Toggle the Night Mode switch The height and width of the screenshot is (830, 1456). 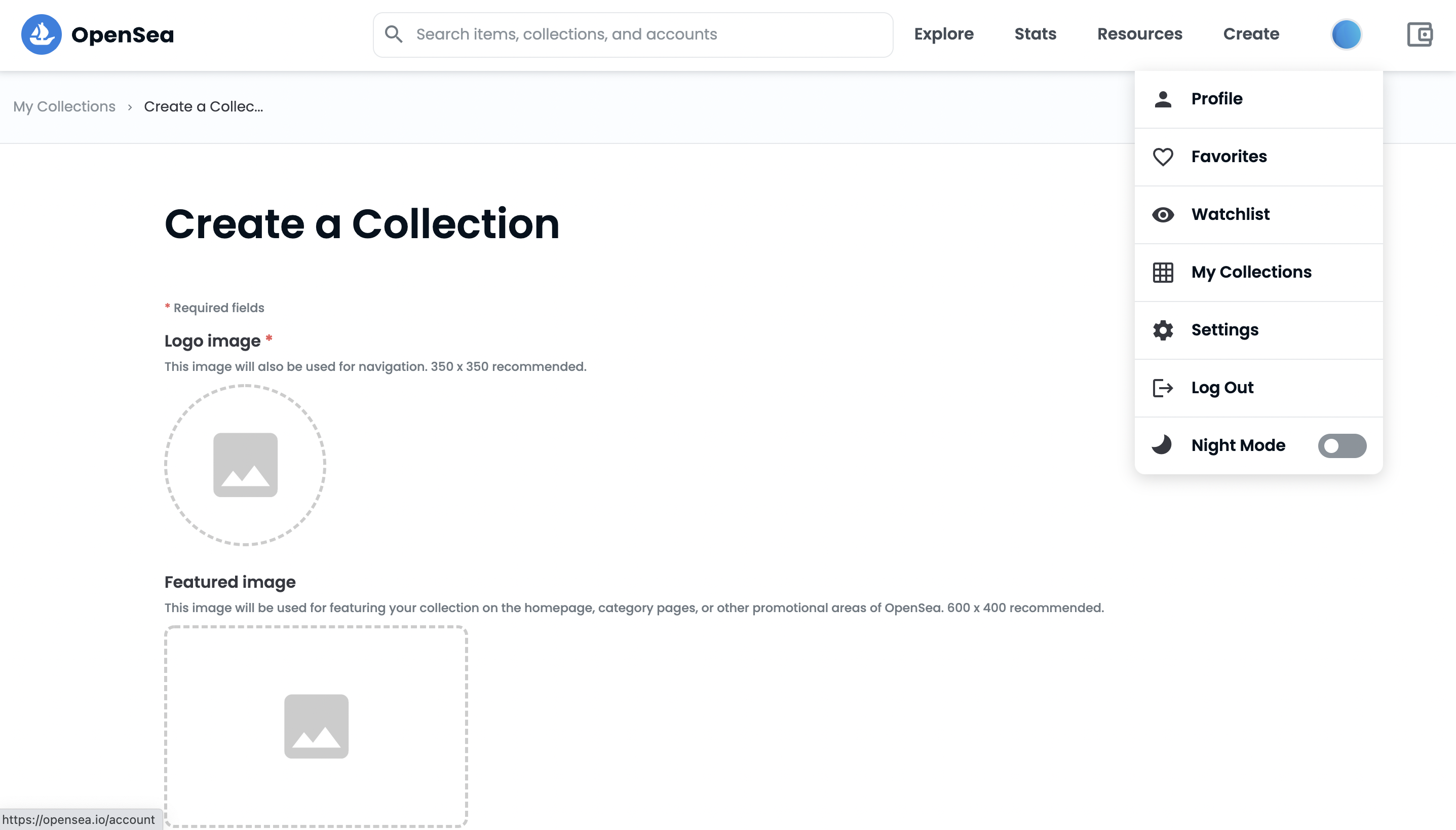coord(1342,446)
